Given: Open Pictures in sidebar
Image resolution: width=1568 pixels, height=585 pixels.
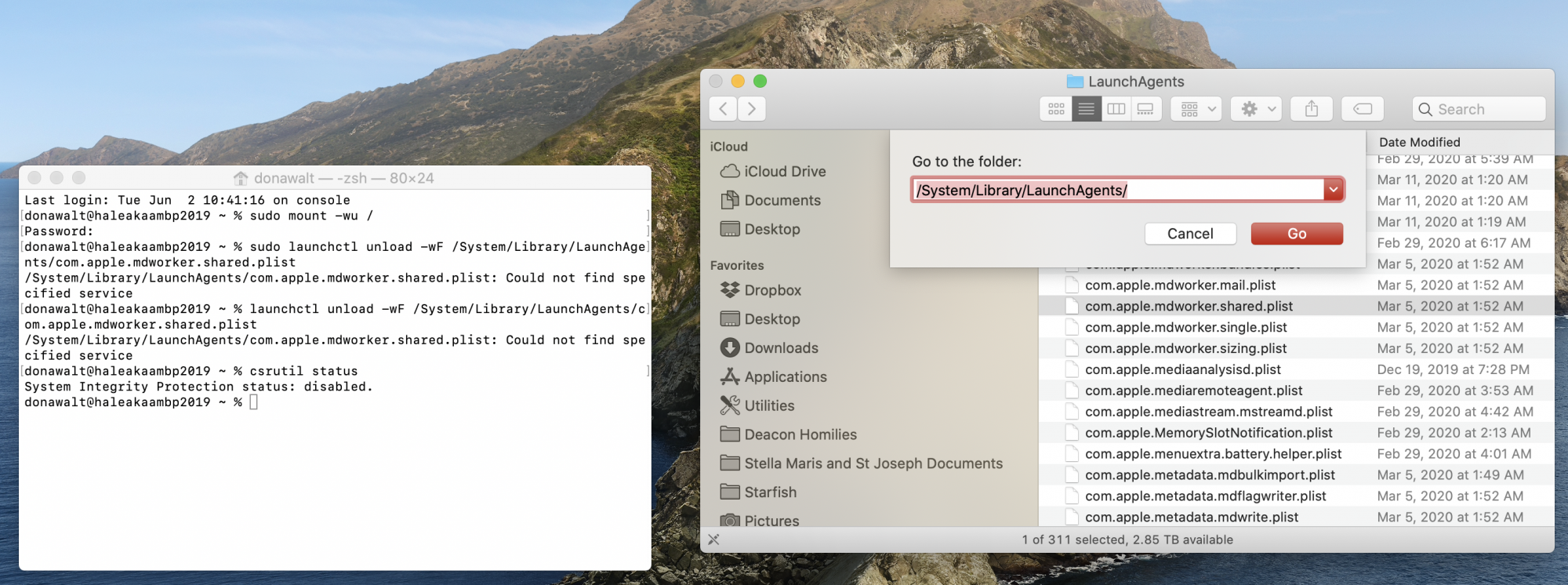Looking at the screenshot, I should 760,521.
